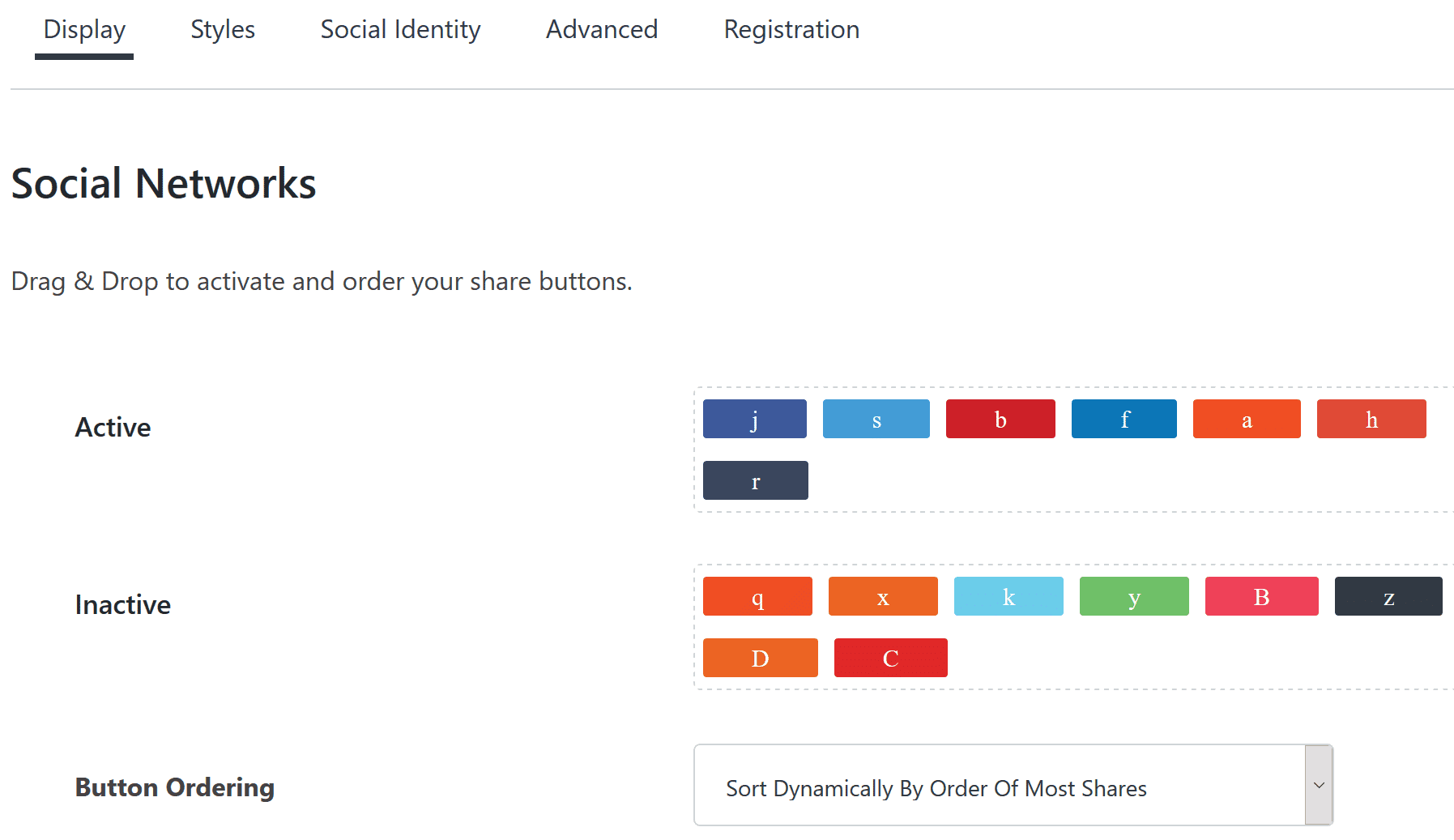Click the red 'C' inactive button

tap(890, 658)
